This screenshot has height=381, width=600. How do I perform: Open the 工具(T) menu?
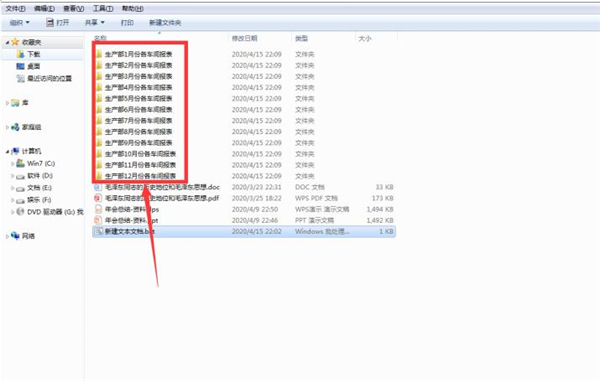coord(103,8)
